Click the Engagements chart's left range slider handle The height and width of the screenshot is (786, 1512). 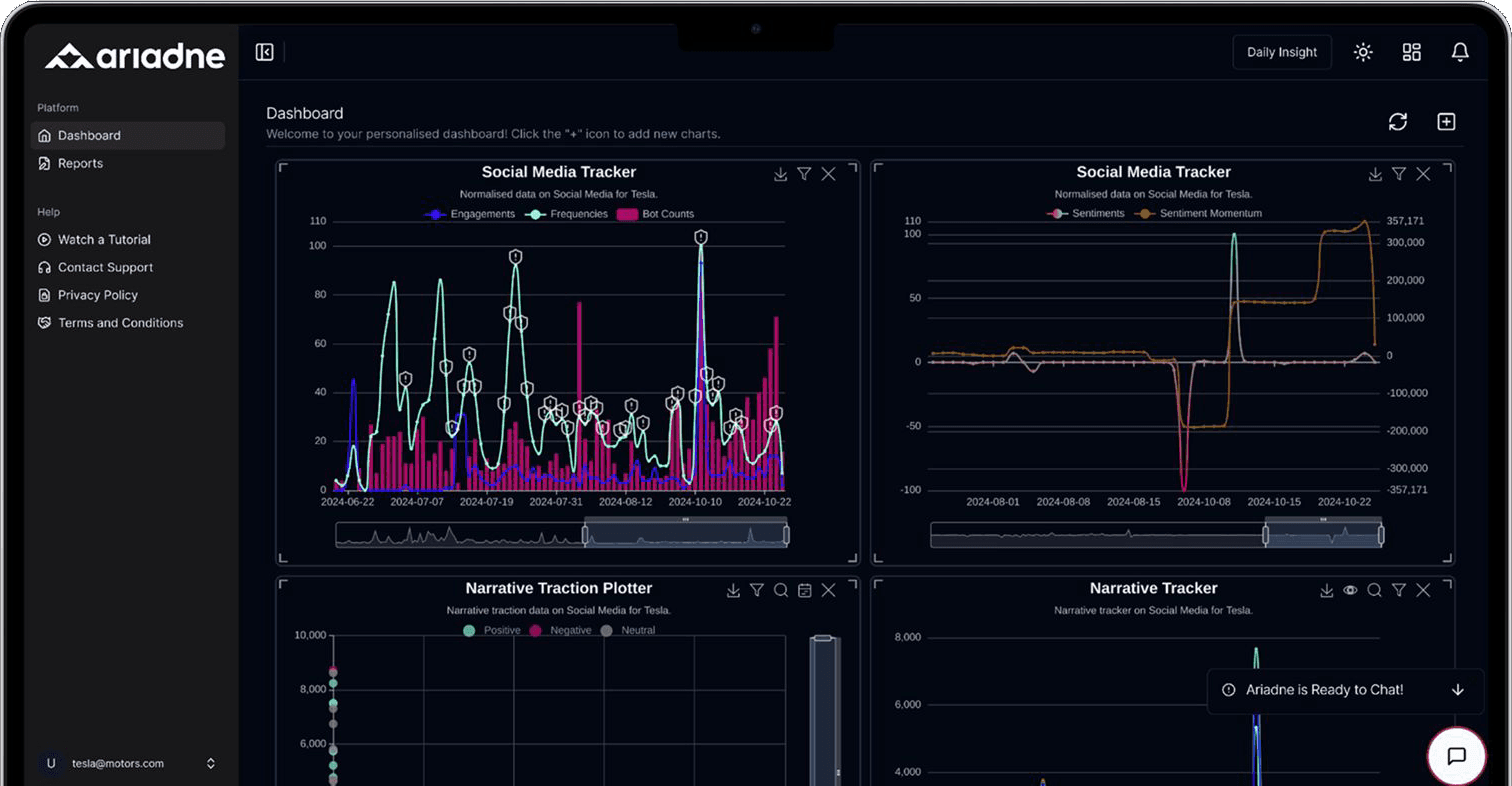585,535
